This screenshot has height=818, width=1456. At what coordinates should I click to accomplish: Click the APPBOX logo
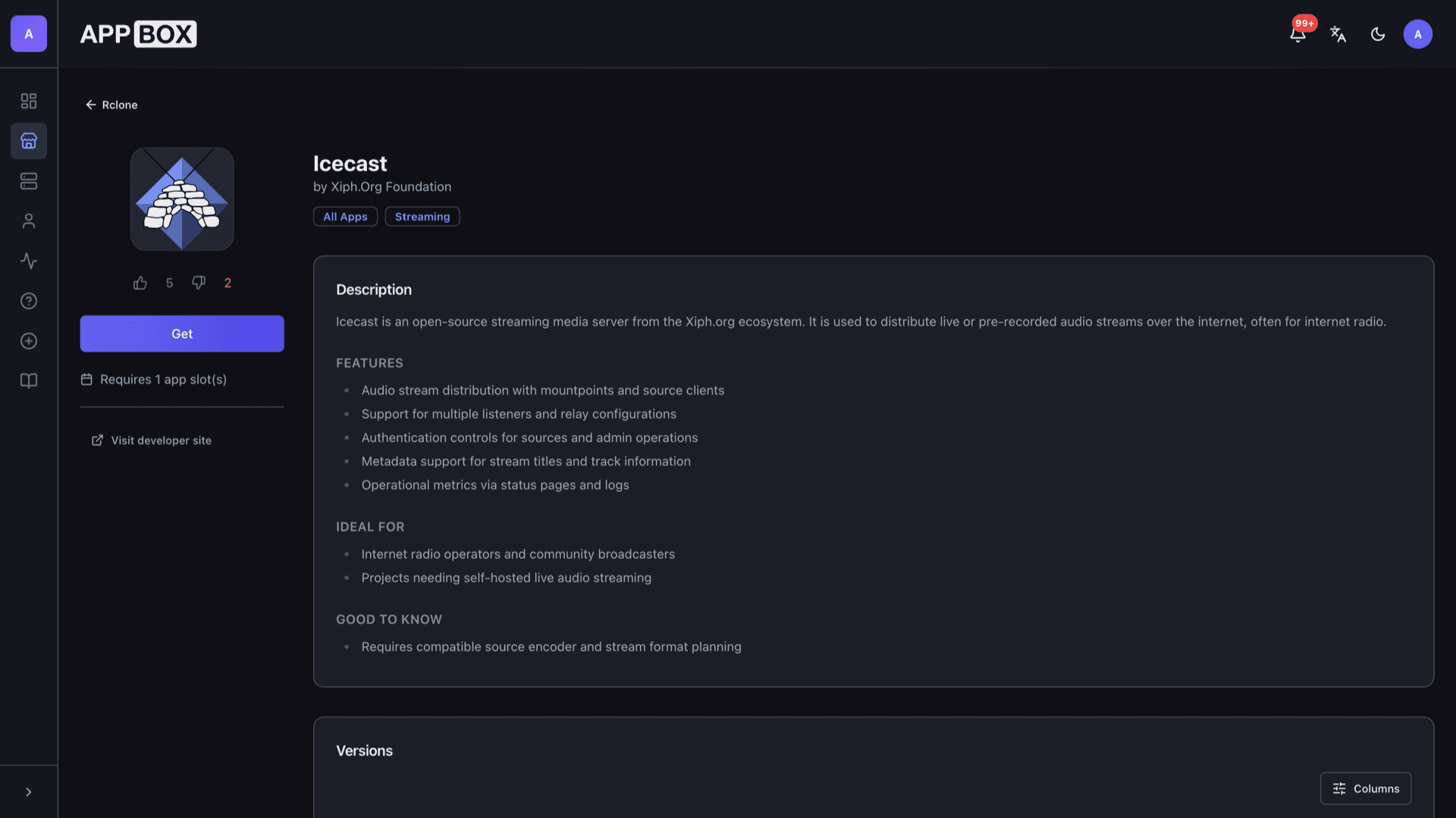(x=138, y=34)
